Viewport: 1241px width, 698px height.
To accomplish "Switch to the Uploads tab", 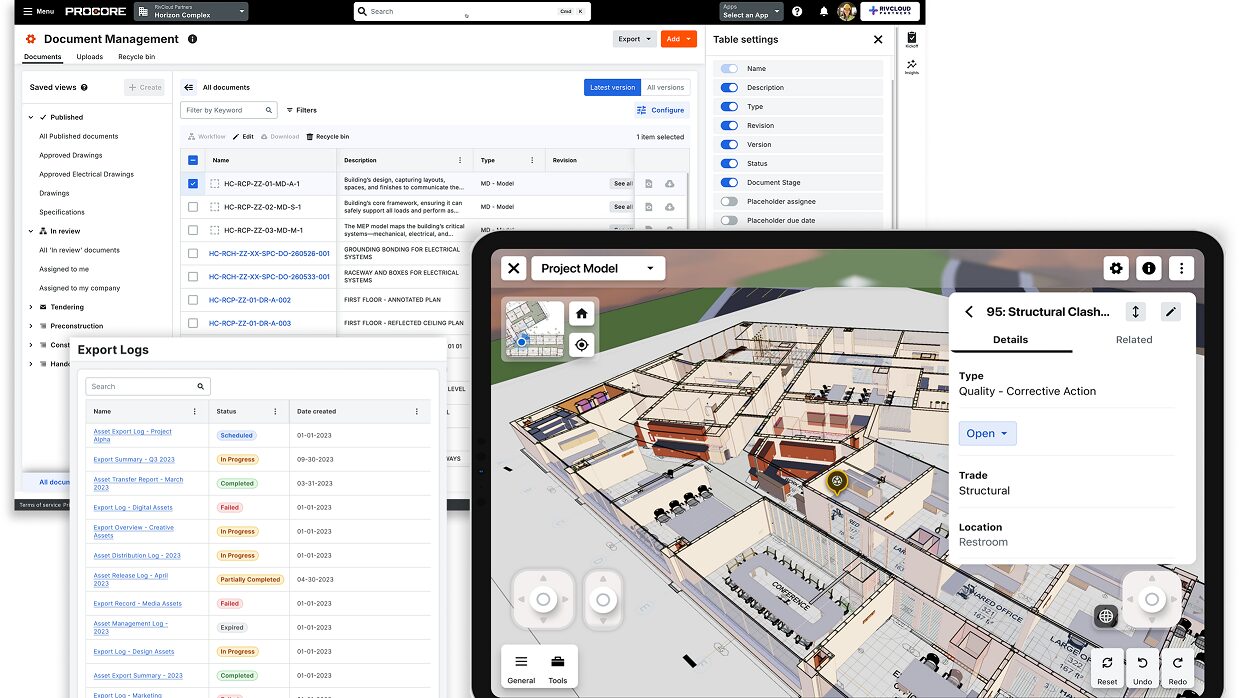I will coord(90,57).
